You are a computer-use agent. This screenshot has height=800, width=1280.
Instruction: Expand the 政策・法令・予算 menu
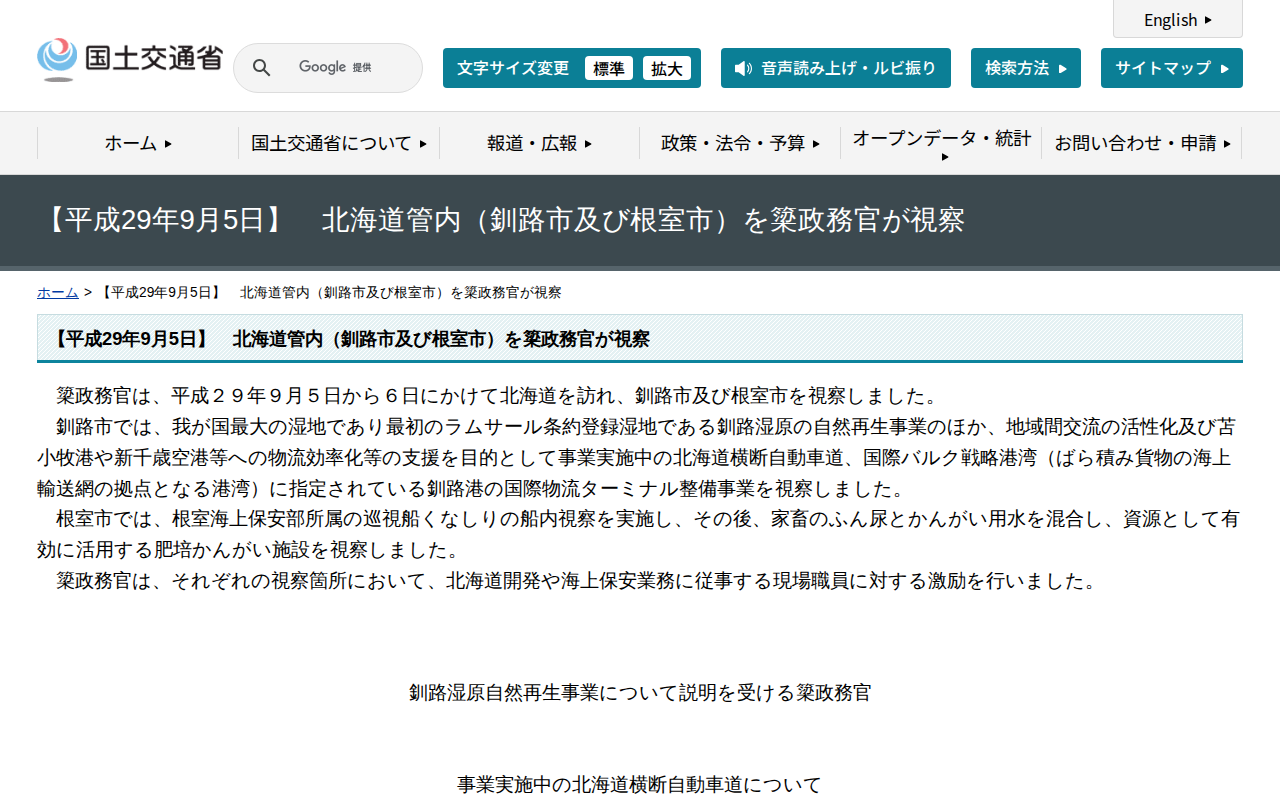click(x=739, y=143)
